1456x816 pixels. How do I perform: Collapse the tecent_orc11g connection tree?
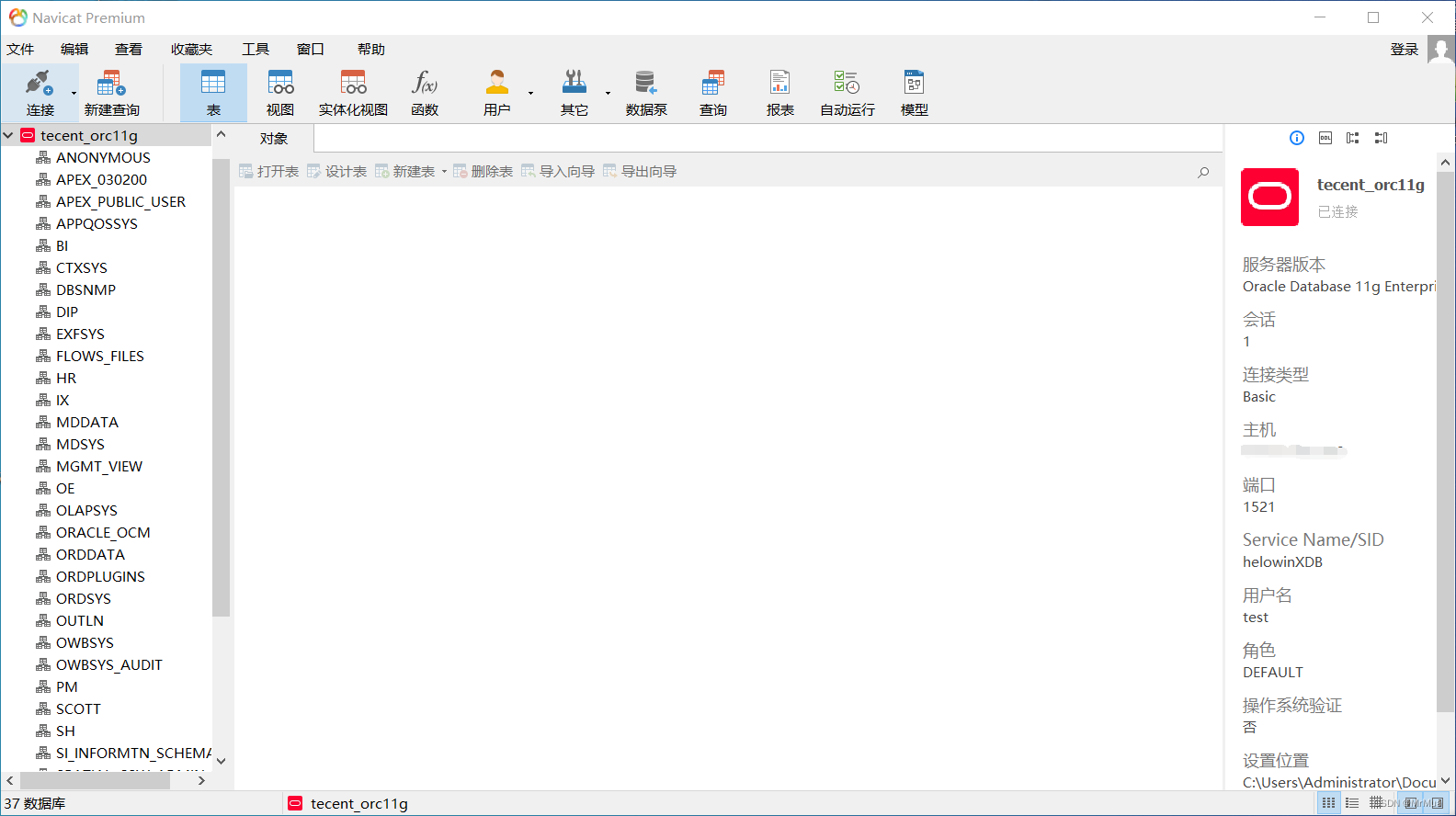tap(9, 135)
